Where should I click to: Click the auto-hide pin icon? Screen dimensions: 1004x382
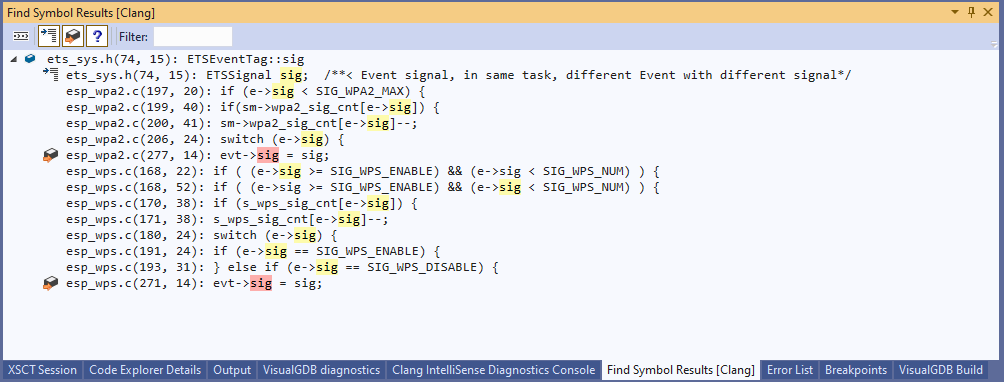click(972, 12)
